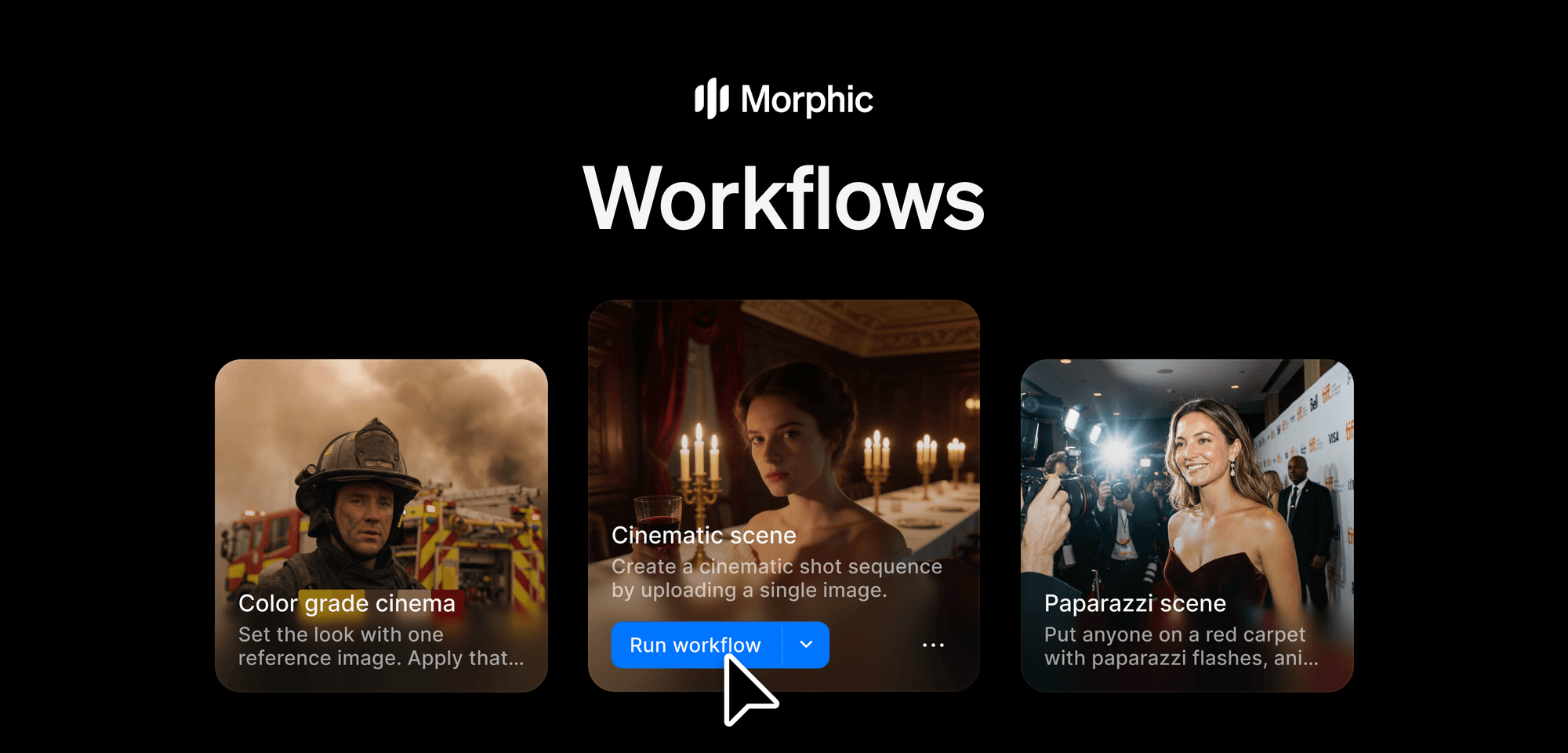The image size is (1568, 753).
Task: Click the highlighted 'grade' word on the firefighter card
Action: pyautogui.click(x=332, y=603)
